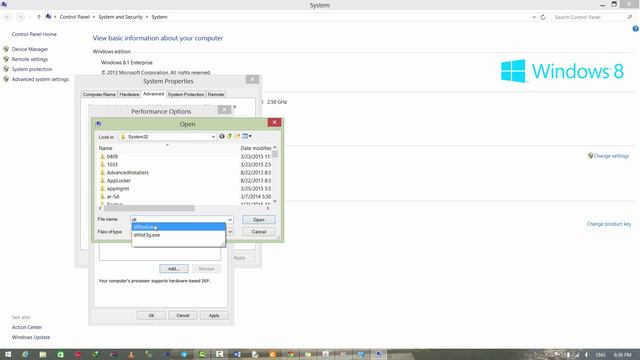Create new folder in Open dialog
Image resolution: width=640 pixels, height=360 pixels.
(x=237, y=136)
